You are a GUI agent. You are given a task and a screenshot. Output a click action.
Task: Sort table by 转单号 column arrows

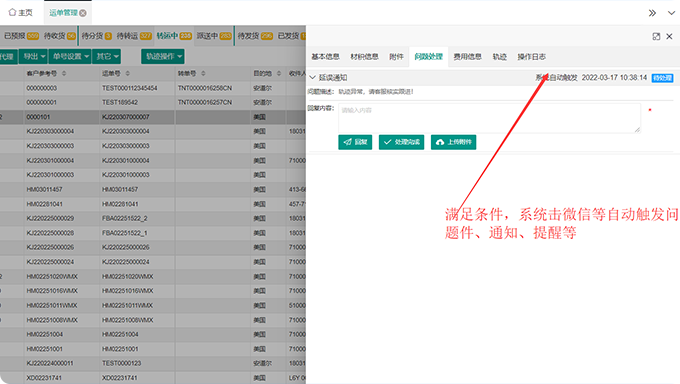tap(203, 73)
